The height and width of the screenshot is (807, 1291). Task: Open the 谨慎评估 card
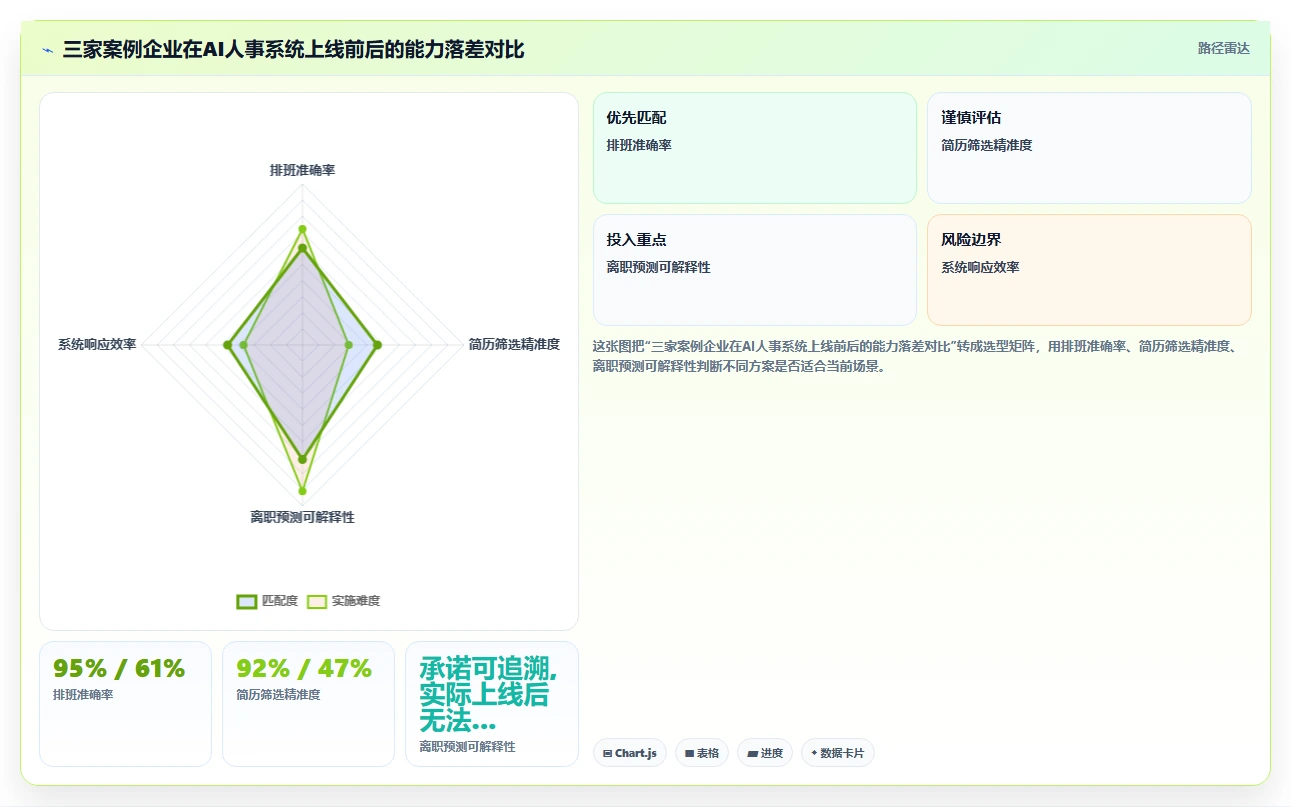(x=1089, y=148)
